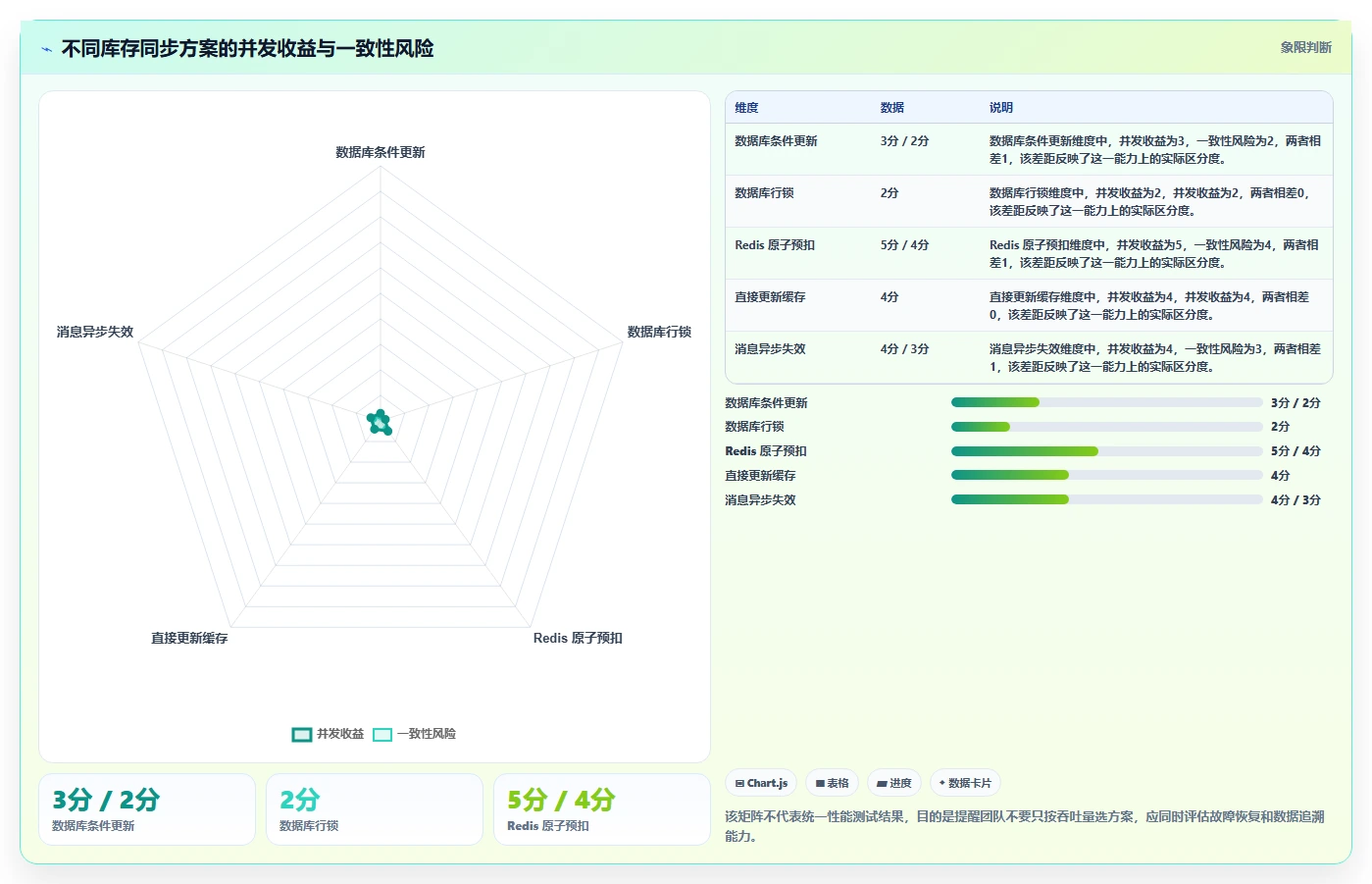This screenshot has height=884, width=1372.
Task: Click the Chart.js chip
Action: pyautogui.click(x=761, y=783)
